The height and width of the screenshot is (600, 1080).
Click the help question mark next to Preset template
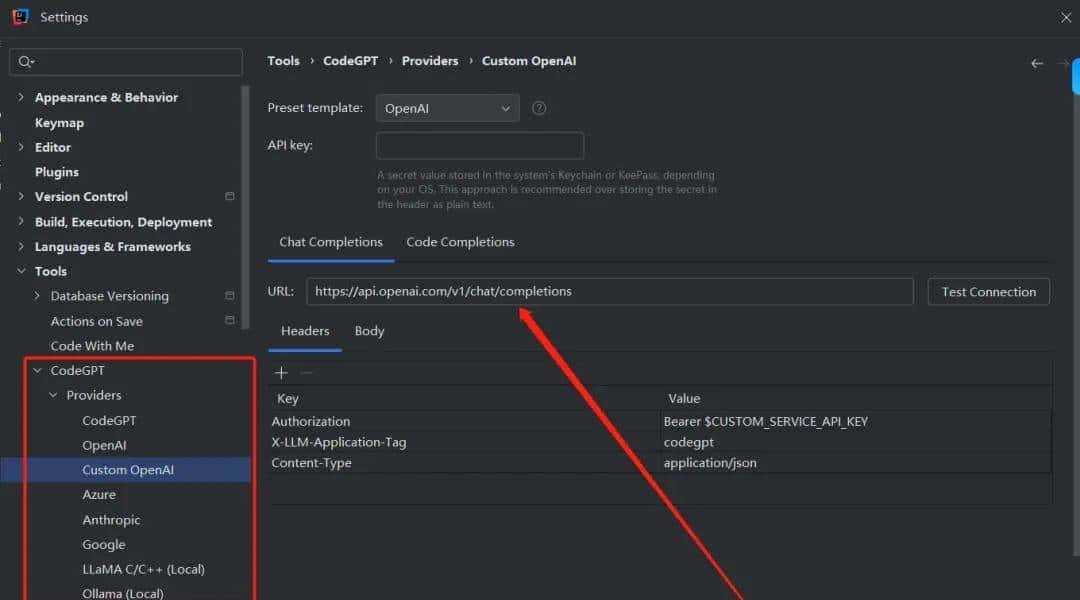click(539, 108)
